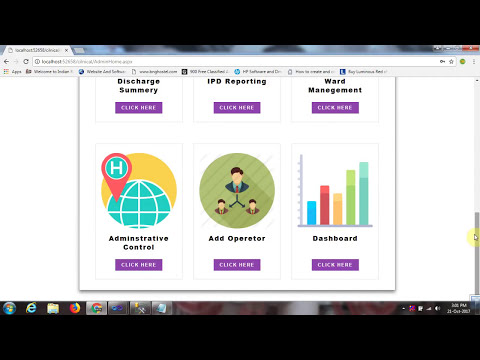Close the localhost browser tab
This screenshot has width=480, height=360.
66,50
